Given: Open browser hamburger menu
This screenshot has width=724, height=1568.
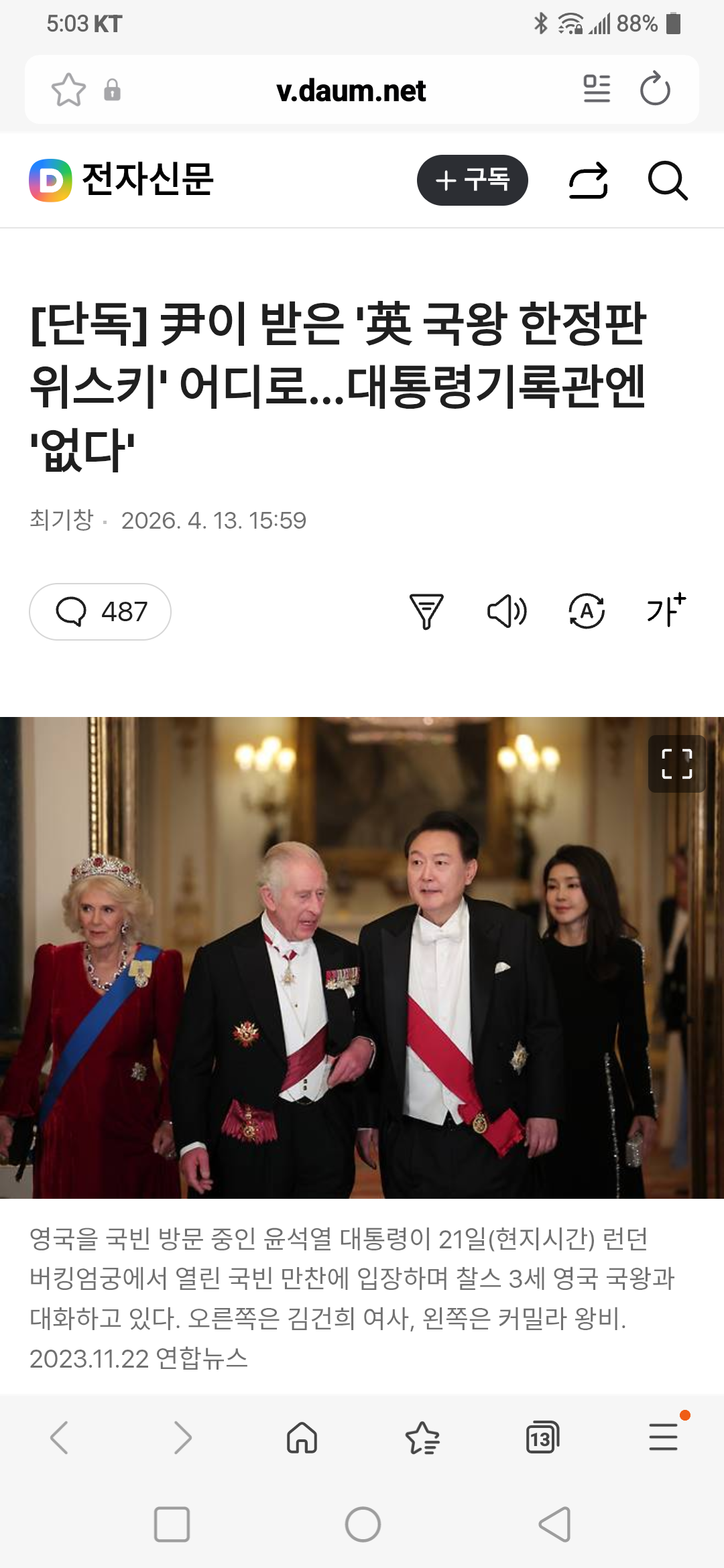Looking at the screenshot, I should tap(664, 1436).
